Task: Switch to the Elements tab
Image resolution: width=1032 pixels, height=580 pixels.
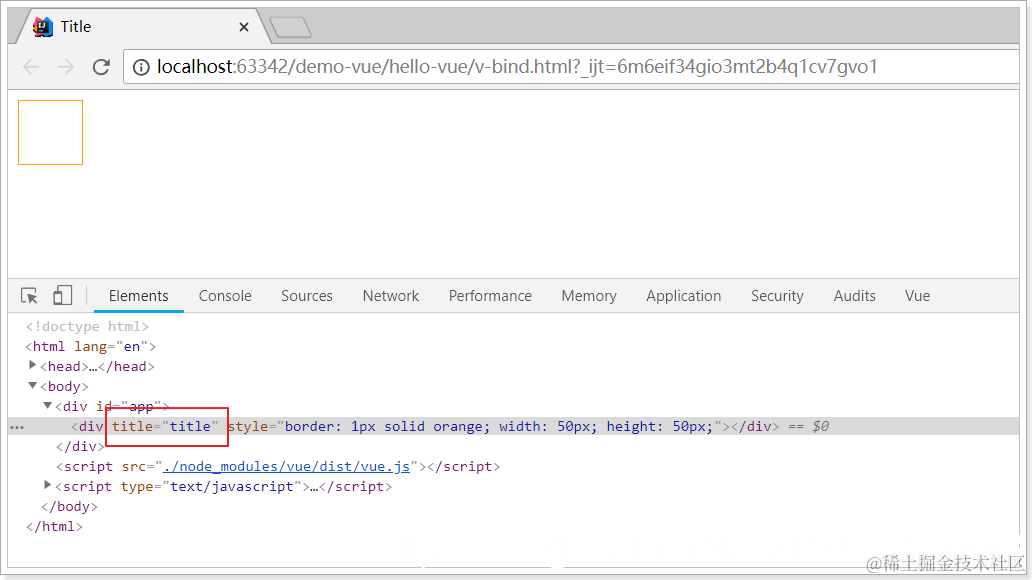Action: pos(138,296)
